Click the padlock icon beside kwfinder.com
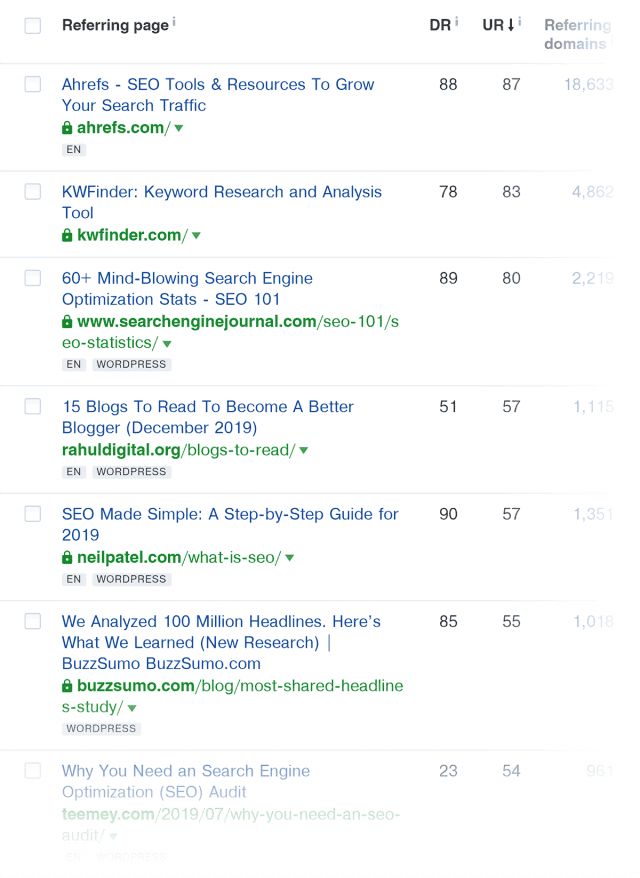The width and height of the screenshot is (640, 878). (67, 236)
